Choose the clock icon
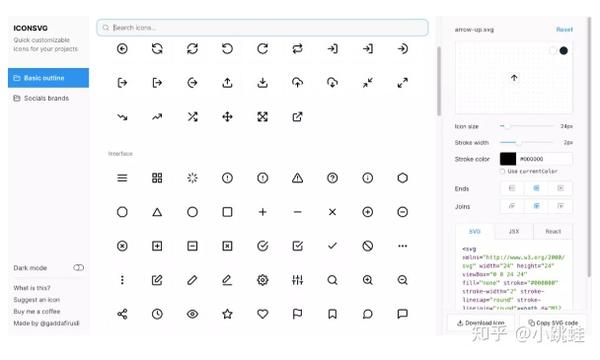Image resolution: width=600 pixels, height=360 pixels. click(x=157, y=314)
